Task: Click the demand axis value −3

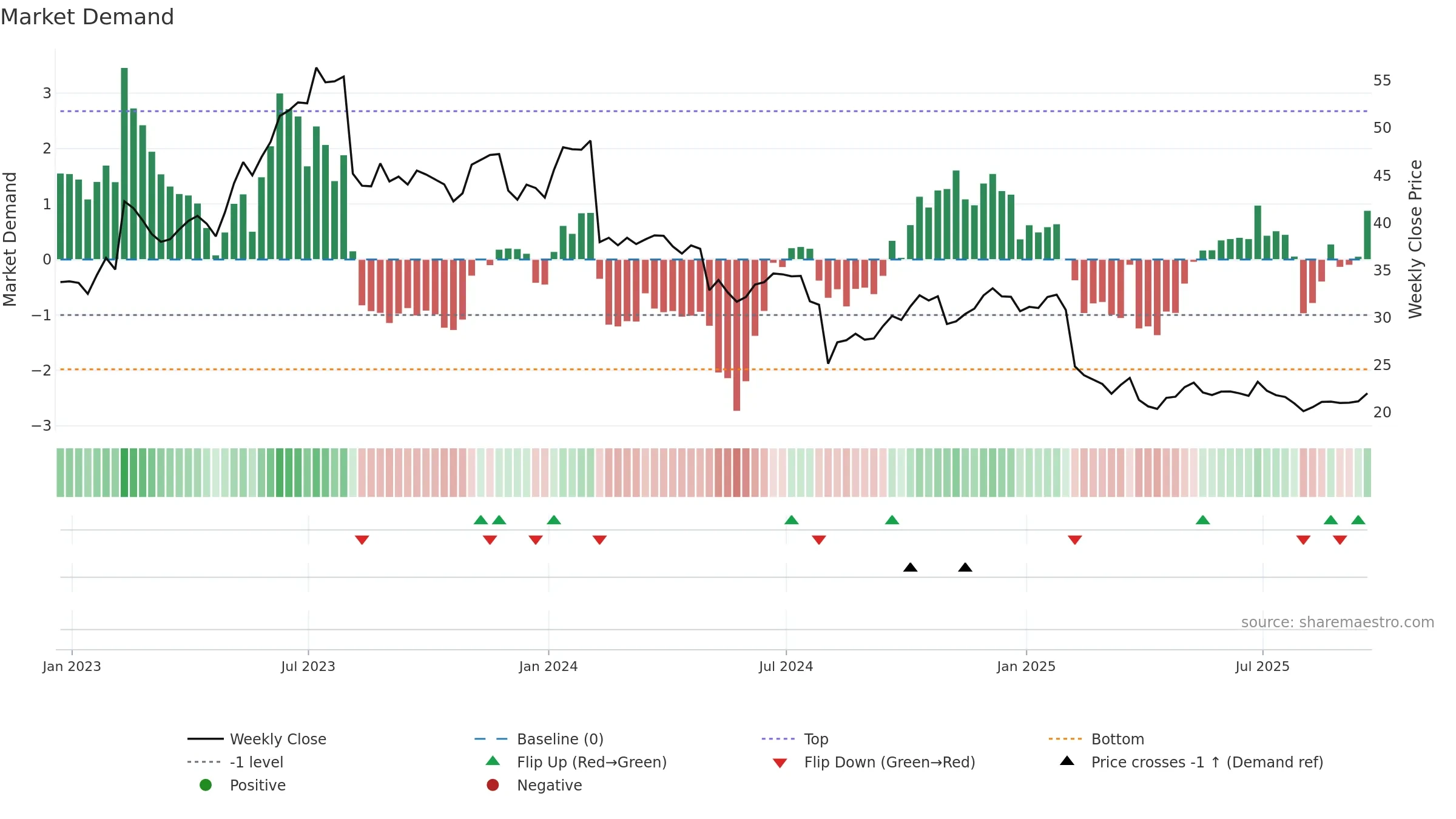Action: [41, 426]
